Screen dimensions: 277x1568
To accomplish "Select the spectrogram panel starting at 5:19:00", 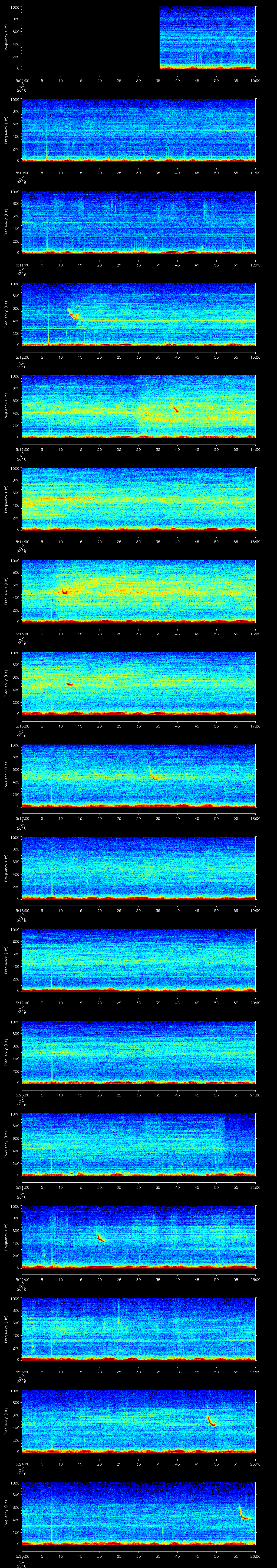I will (x=138, y=959).
